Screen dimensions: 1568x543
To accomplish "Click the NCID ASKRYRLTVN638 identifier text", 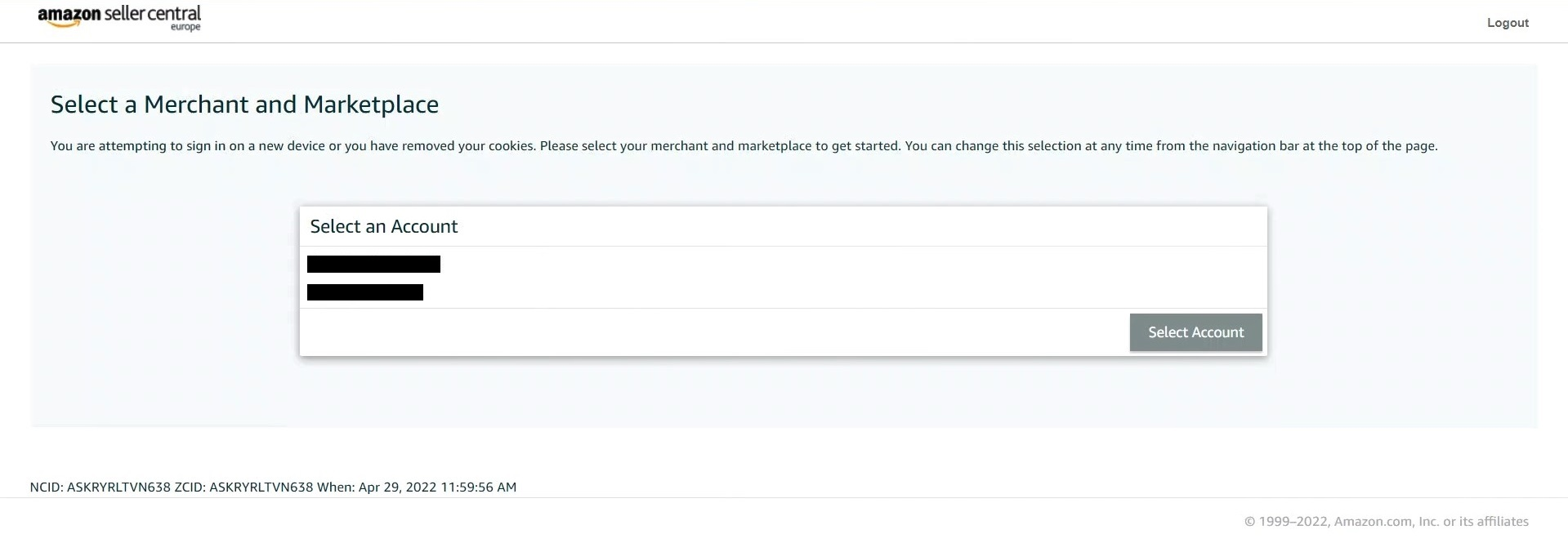I will tap(100, 487).
